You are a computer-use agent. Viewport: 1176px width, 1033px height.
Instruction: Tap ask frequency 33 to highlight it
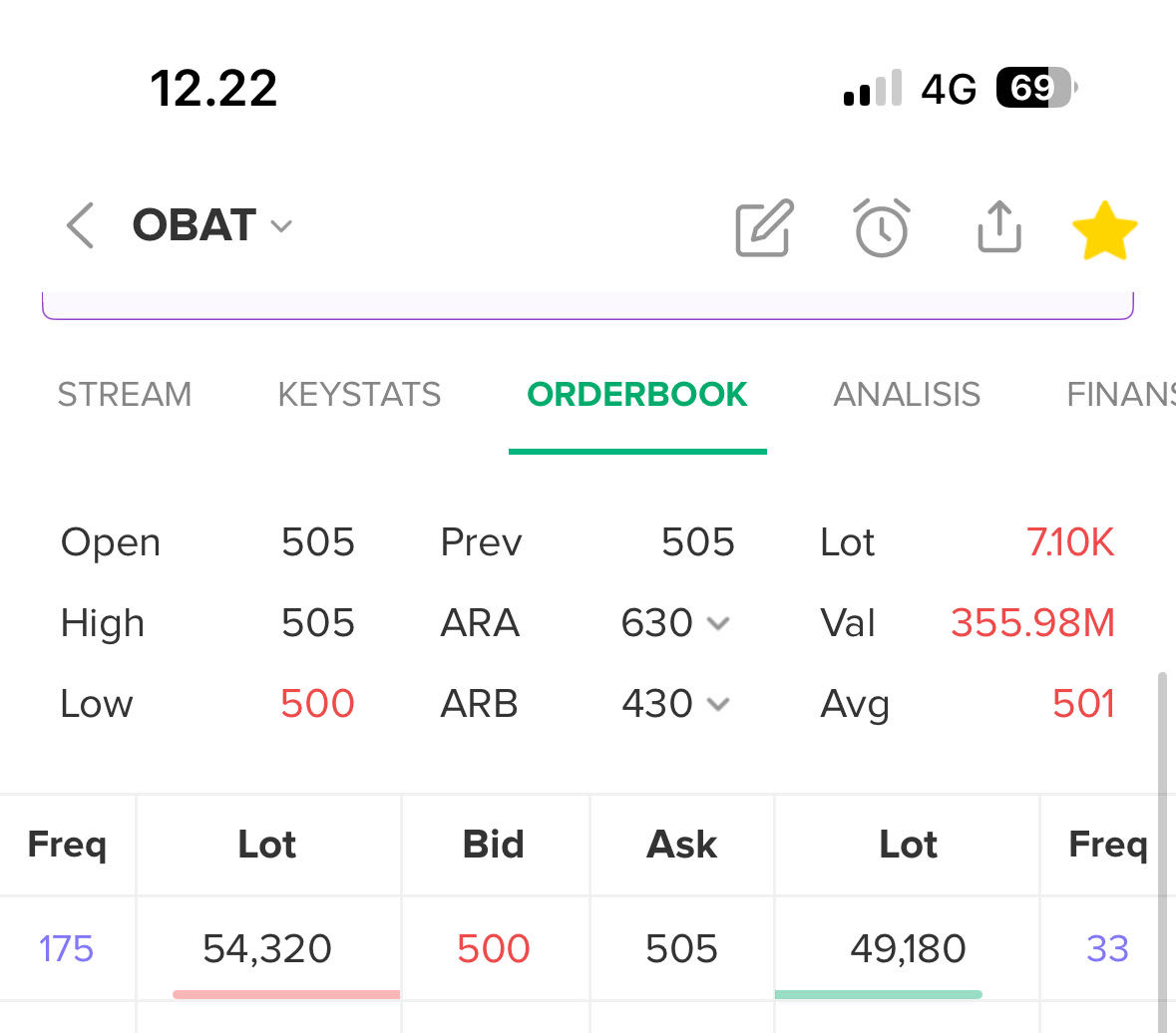[x=1107, y=948]
